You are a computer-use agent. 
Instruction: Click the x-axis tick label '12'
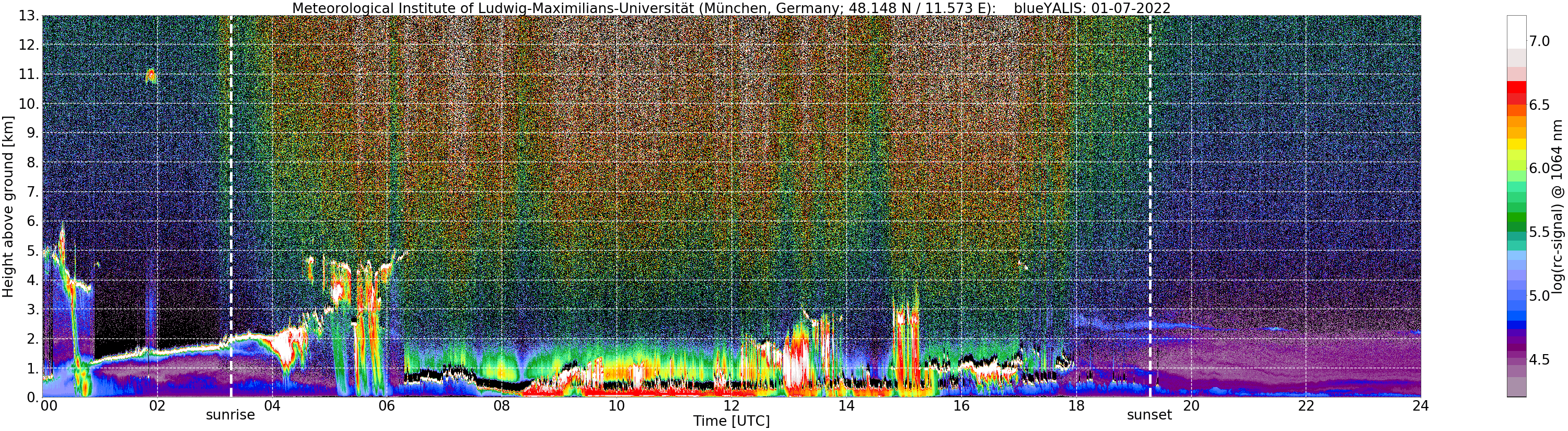click(731, 406)
